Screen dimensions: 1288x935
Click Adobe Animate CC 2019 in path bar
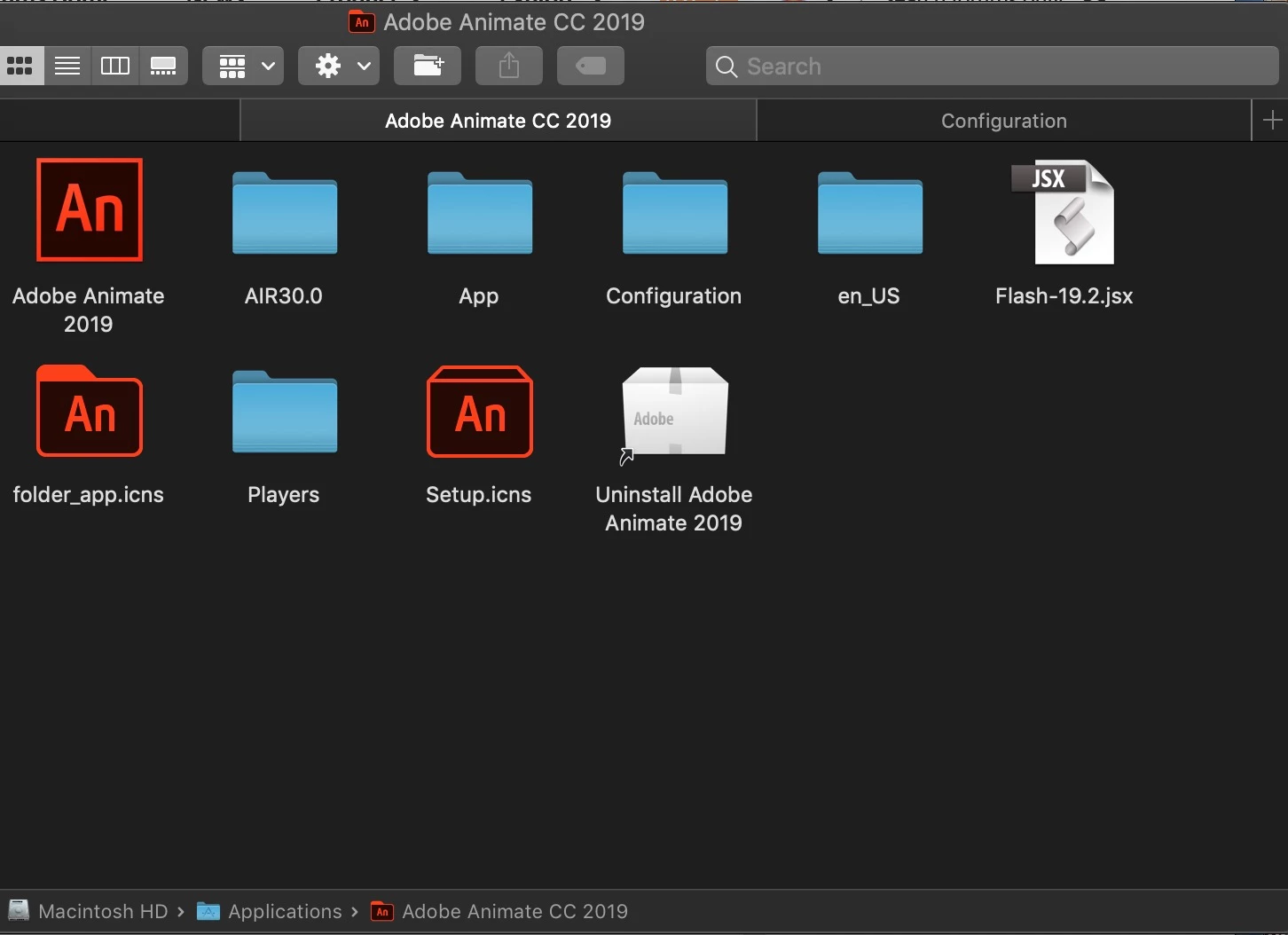499,911
